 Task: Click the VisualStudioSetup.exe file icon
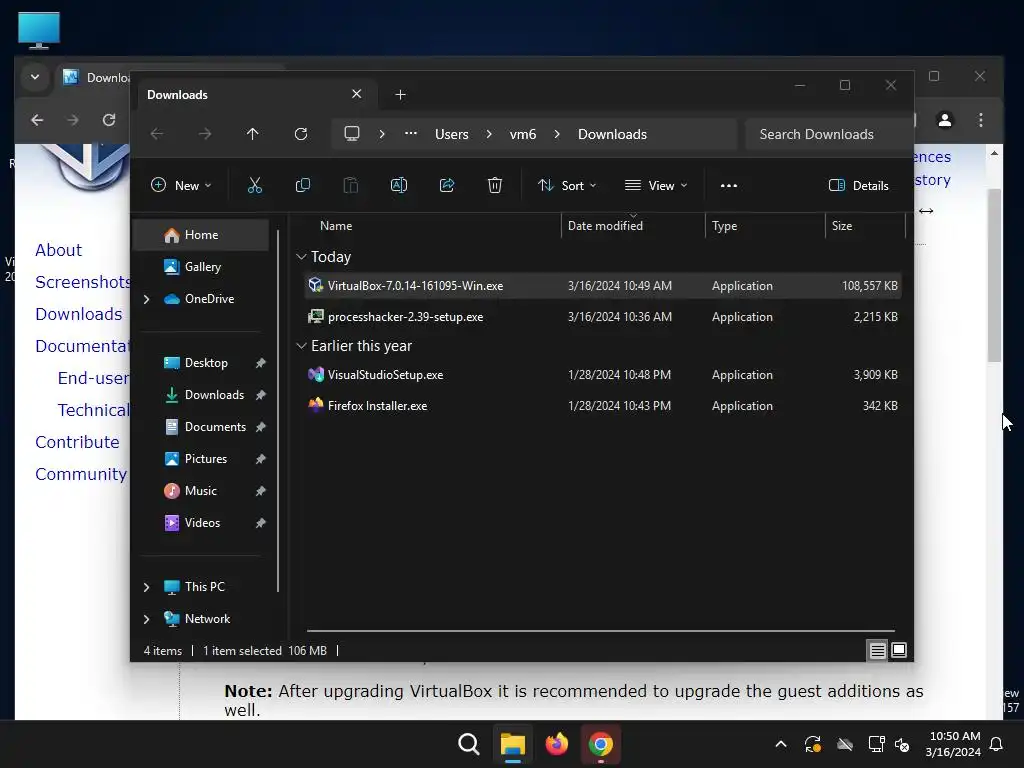316,375
